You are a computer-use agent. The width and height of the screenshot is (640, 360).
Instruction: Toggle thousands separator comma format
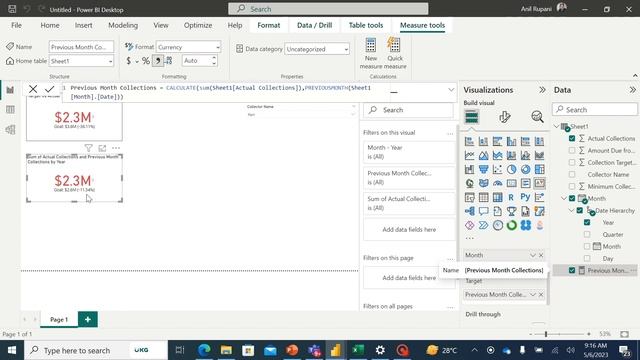(158, 61)
